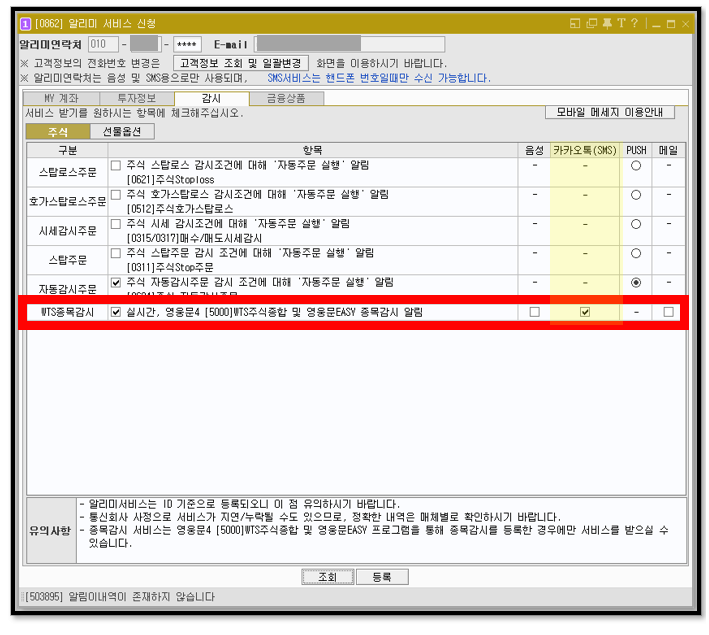Viewport: 709px width, 635px height.
Task: Check the 시세감시주문 row checkbox
Action: (x=116, y=224)
